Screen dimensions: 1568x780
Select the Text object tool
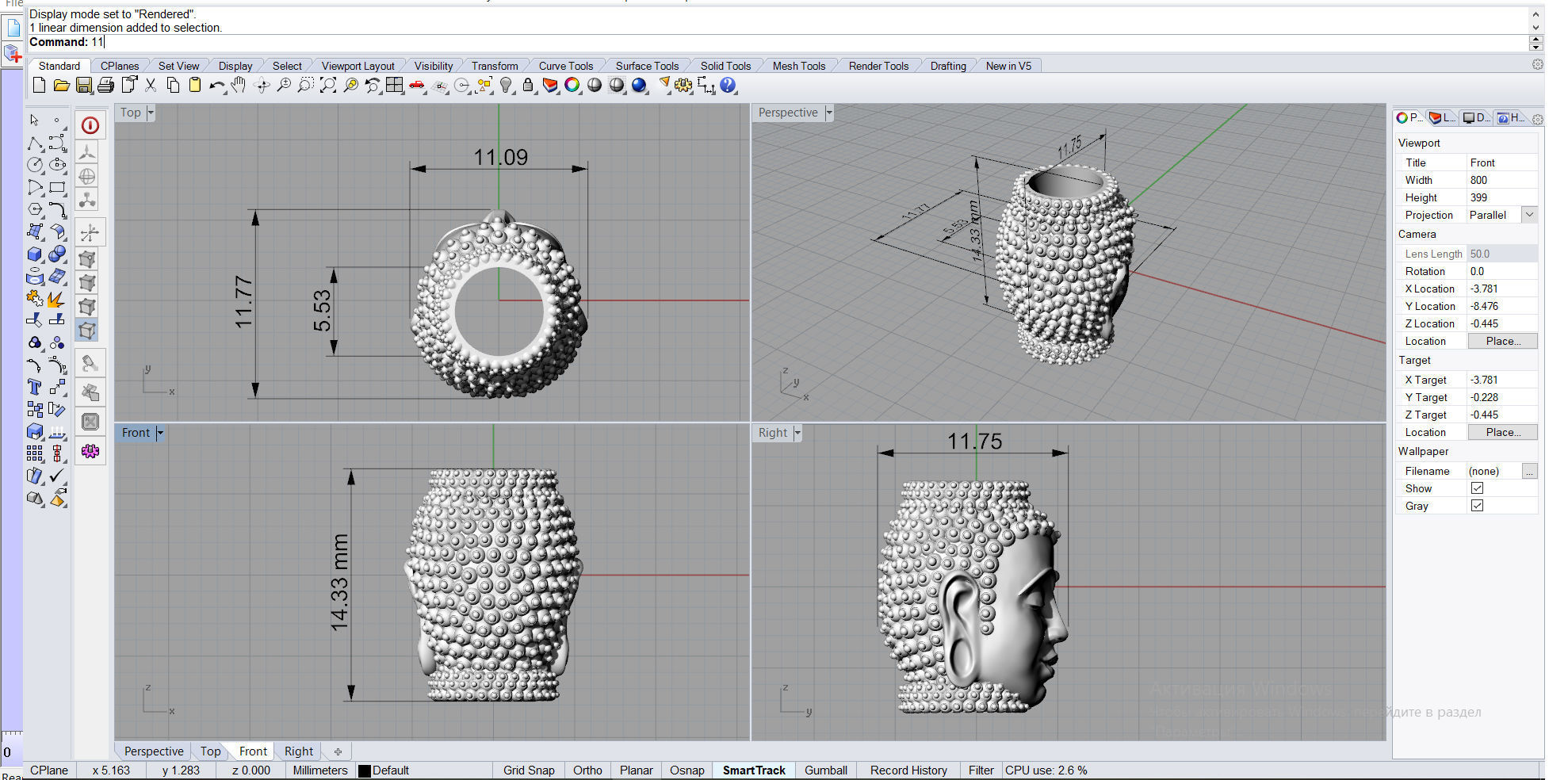(x=35, y=387)
